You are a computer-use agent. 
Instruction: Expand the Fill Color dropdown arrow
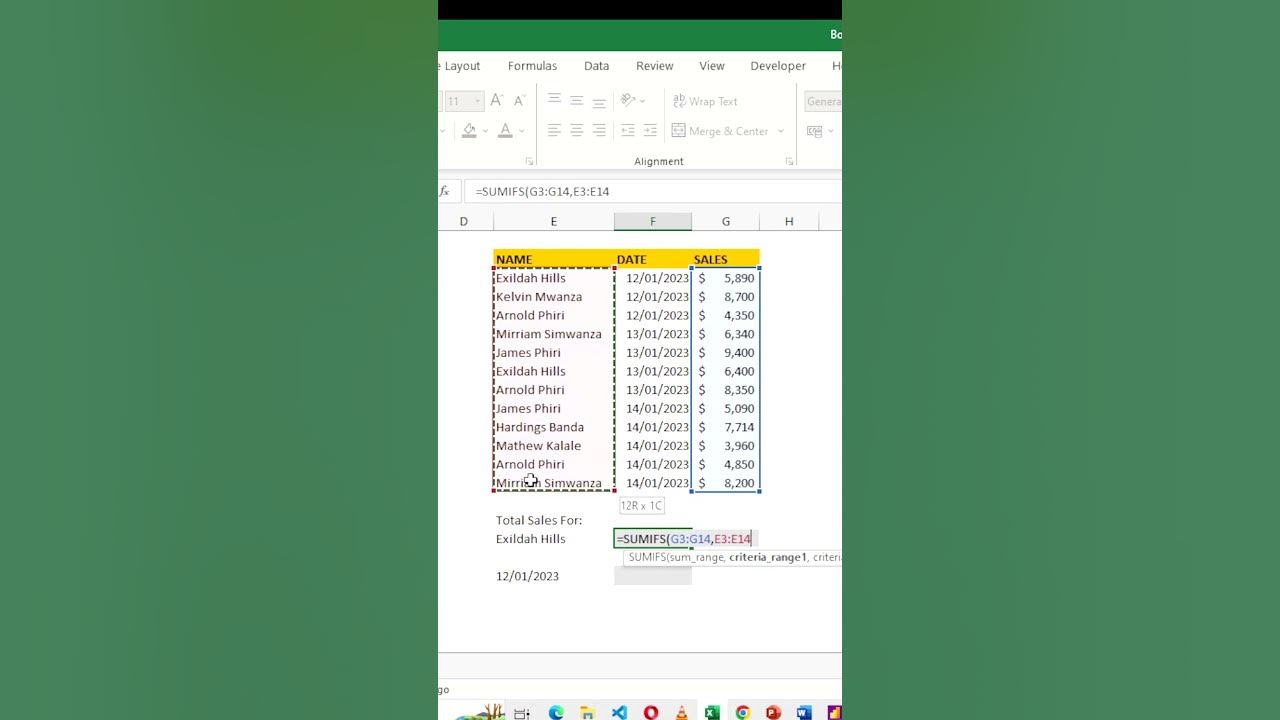click(x=485, y=131)
